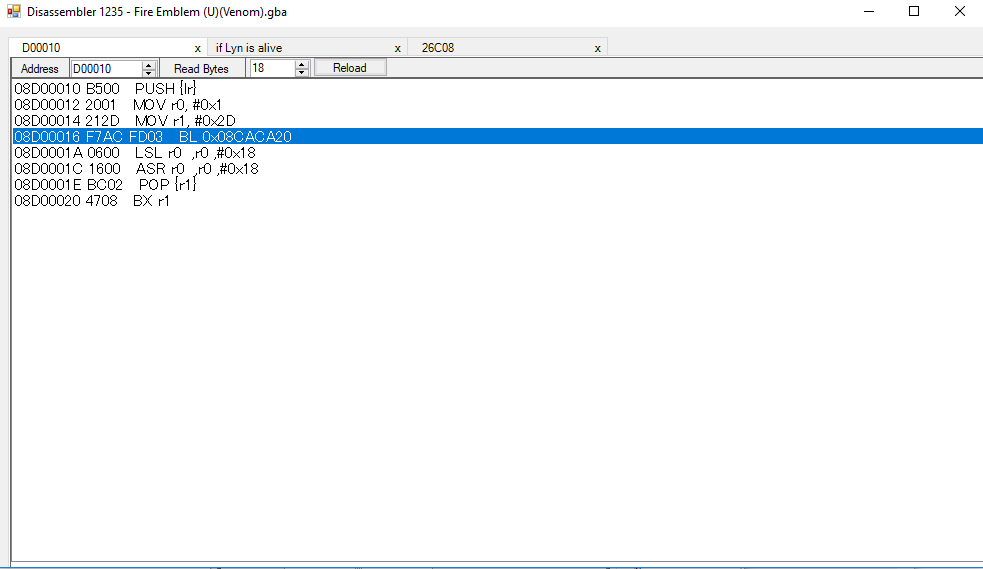Minimize the Disassembler window
983x569 pixels.
pos(869,11)
